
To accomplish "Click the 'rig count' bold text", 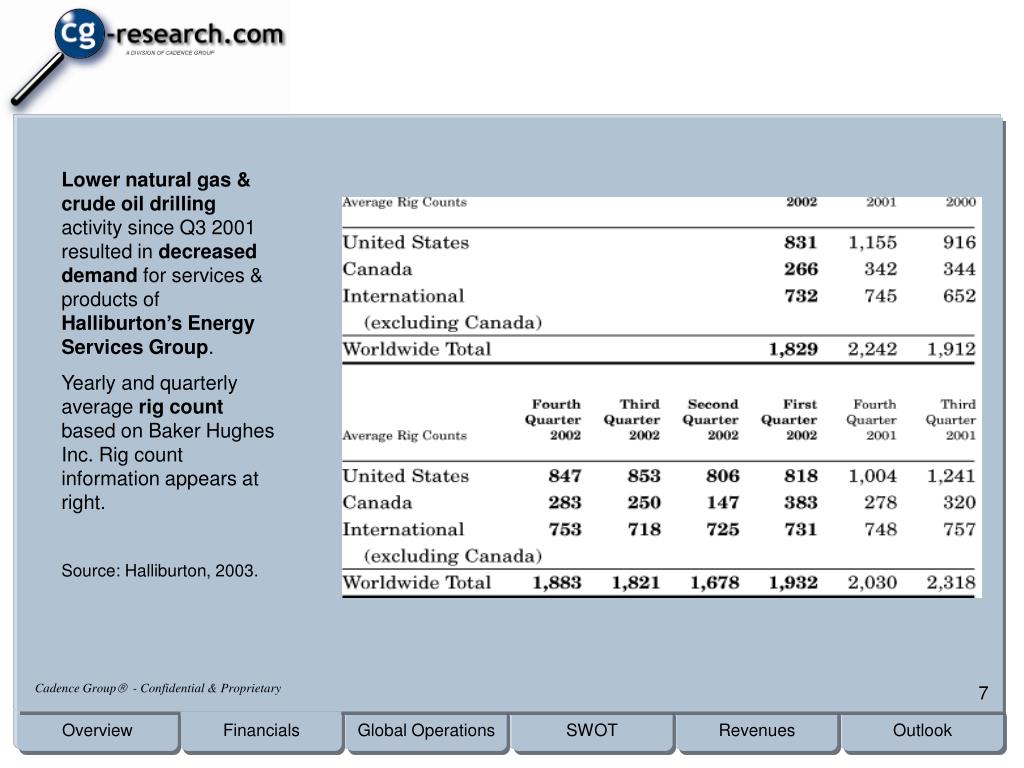I will point(181,408).
